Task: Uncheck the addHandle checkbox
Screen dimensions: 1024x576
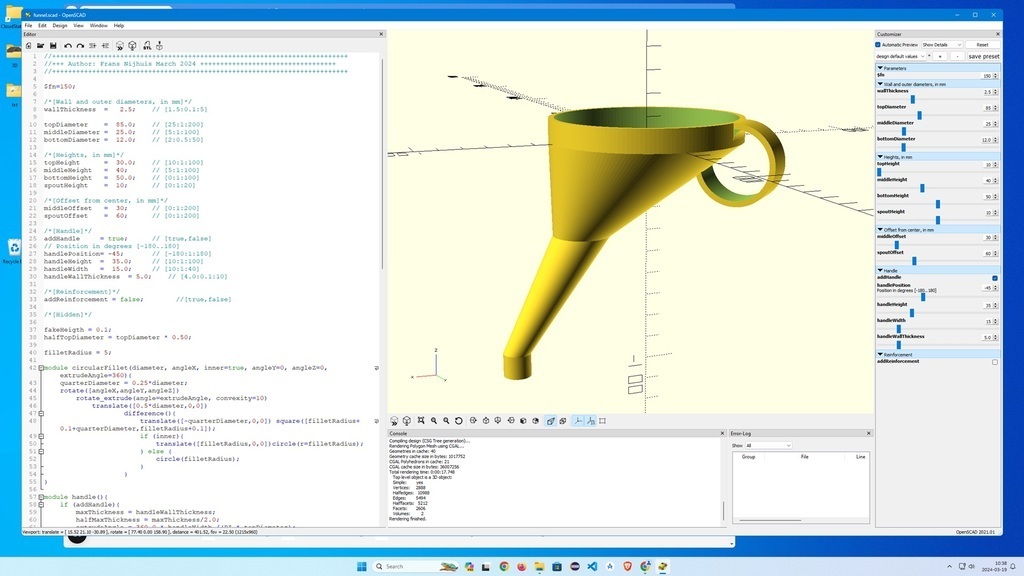Action: click(995, 278)
